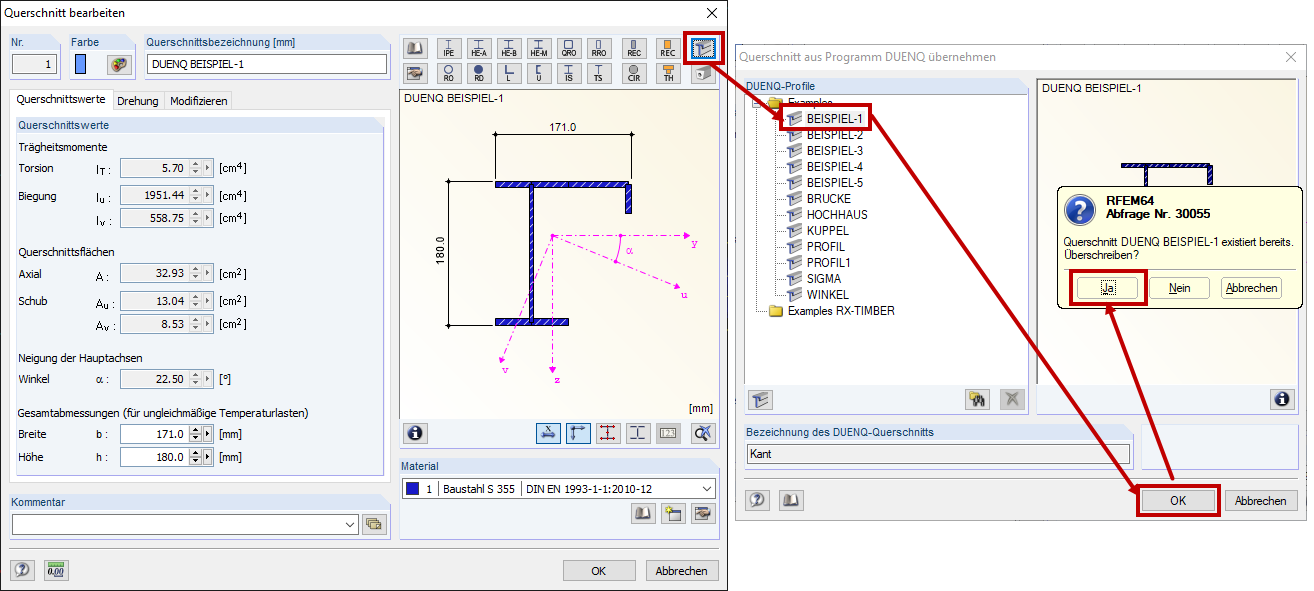Select the L angle profile button
The width and height of the screenshot is (1314, 591).
pos(510,73)
